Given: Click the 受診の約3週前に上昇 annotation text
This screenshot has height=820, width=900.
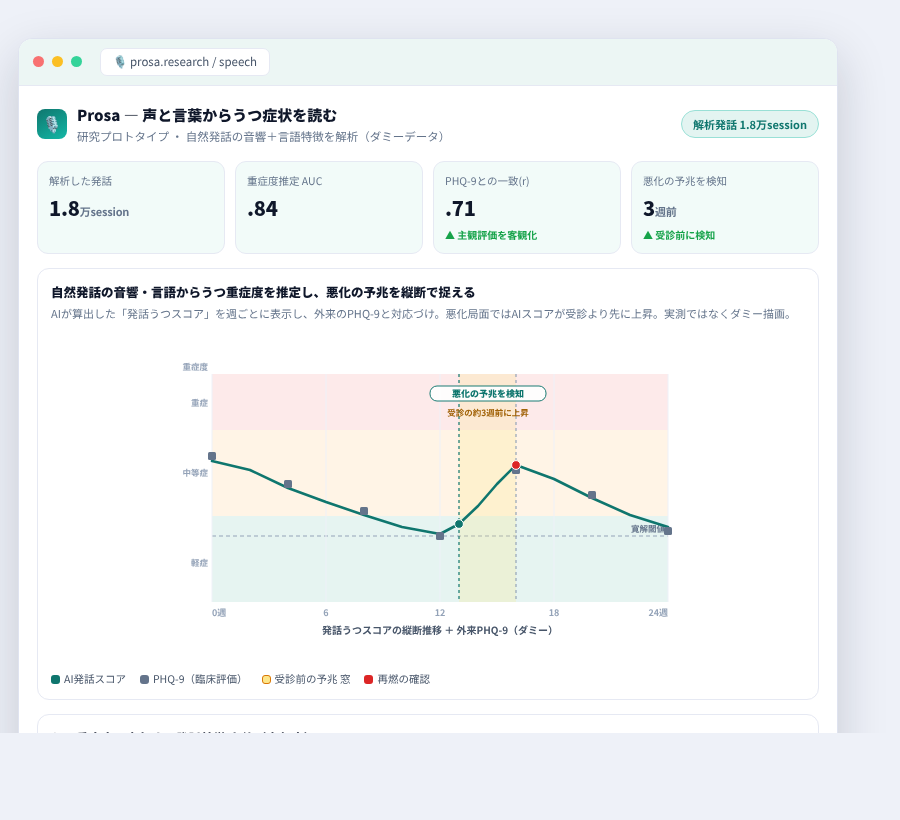Looking at the screenshot, I should coord(488,413).
